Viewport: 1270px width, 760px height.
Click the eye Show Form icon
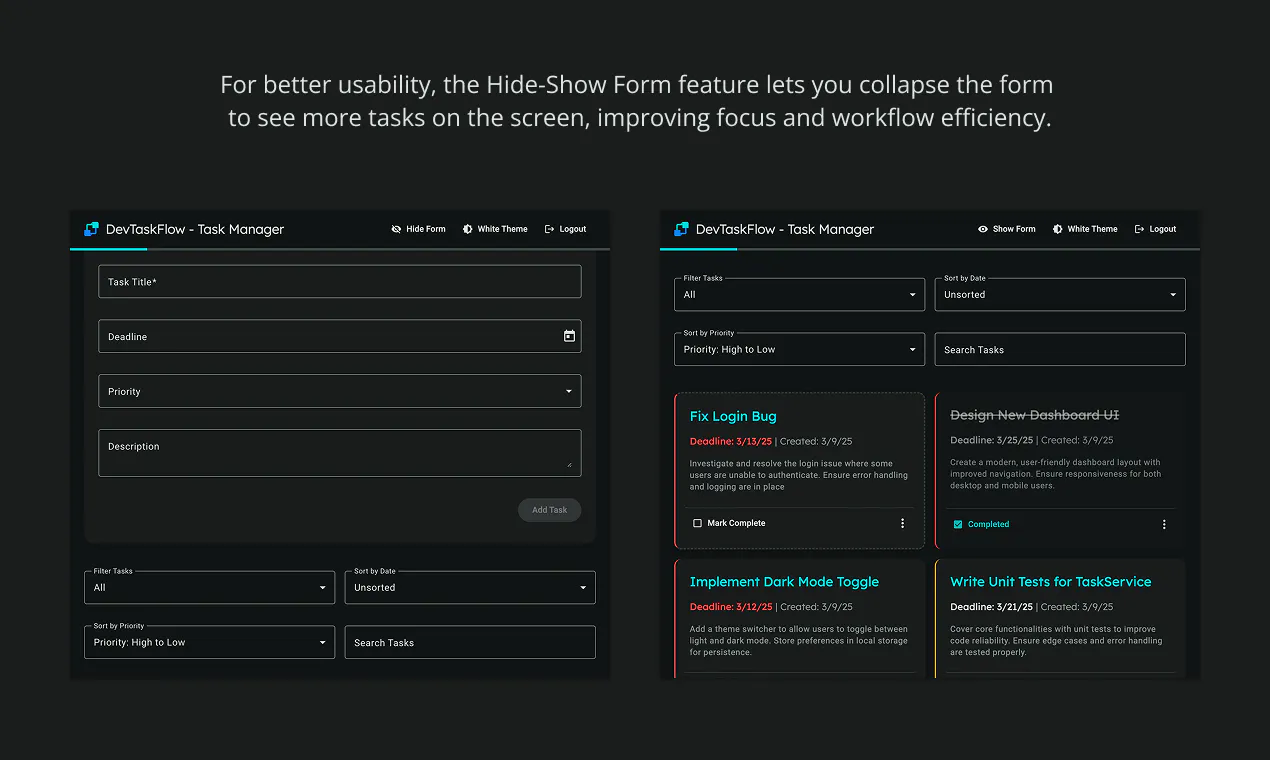[983, 229]
